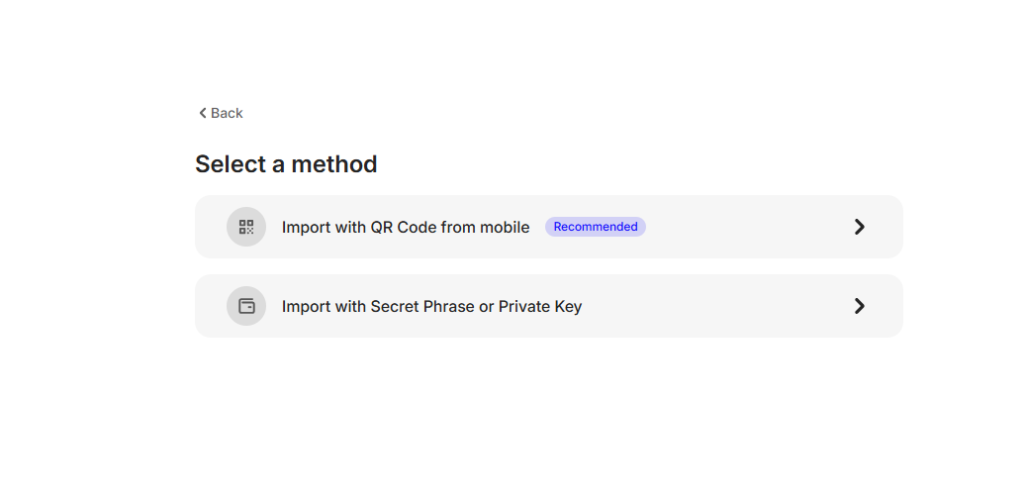Click the word "method" in the heading
Screen dimensions: 1024x503
(x=334, y=164)
